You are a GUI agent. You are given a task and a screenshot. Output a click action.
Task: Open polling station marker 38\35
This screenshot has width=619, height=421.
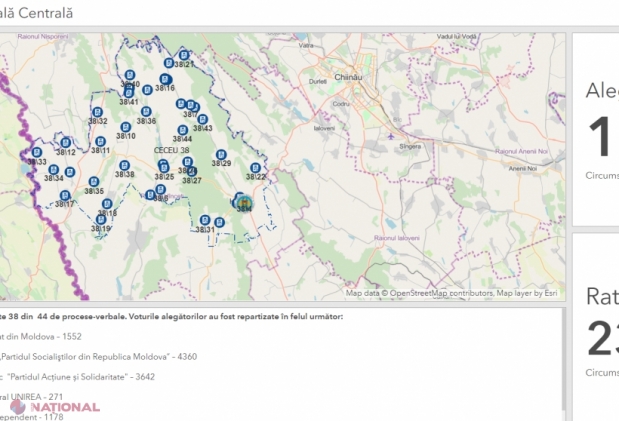point(94,182)
